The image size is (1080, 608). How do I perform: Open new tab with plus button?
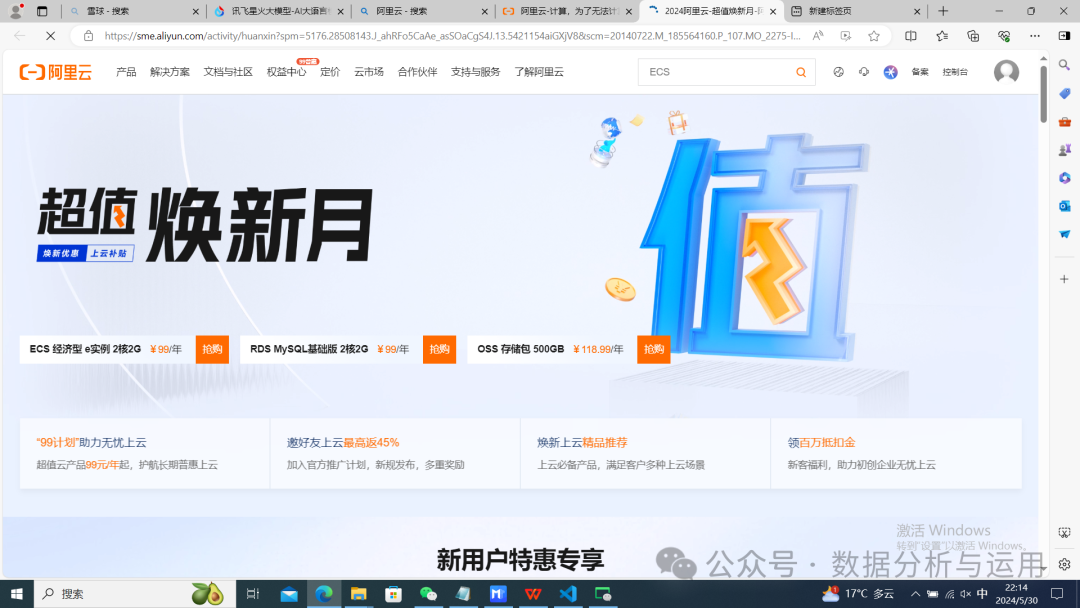[x=943, y=11]
